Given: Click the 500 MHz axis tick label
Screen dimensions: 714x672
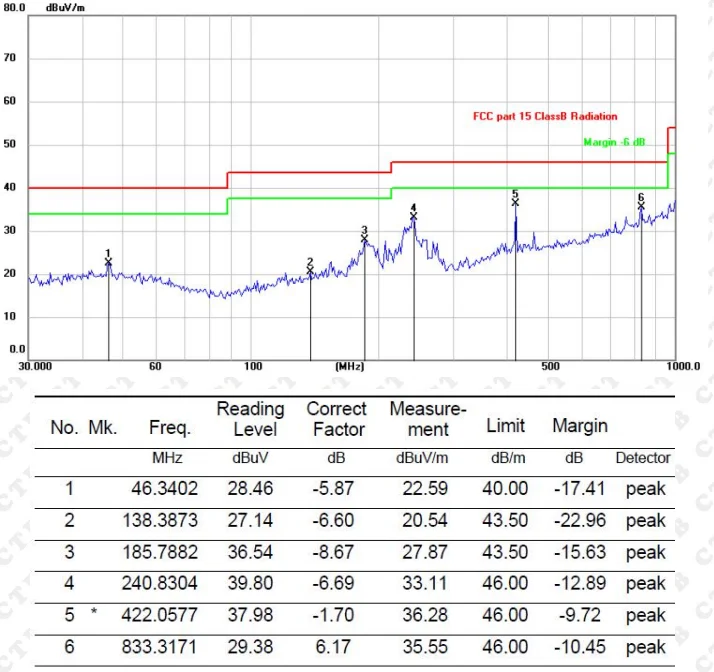Looking at the screenshot, I should coord(550,367).
